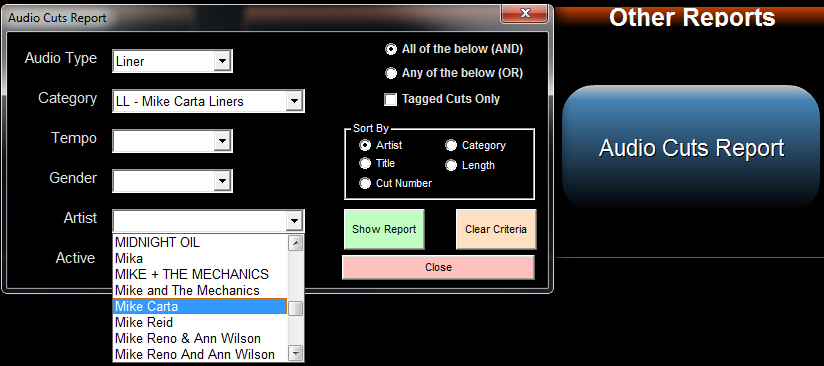Enable the Tagged Cuts Only checkbox
The image size is (824, 366).
(x=390, y=99)
